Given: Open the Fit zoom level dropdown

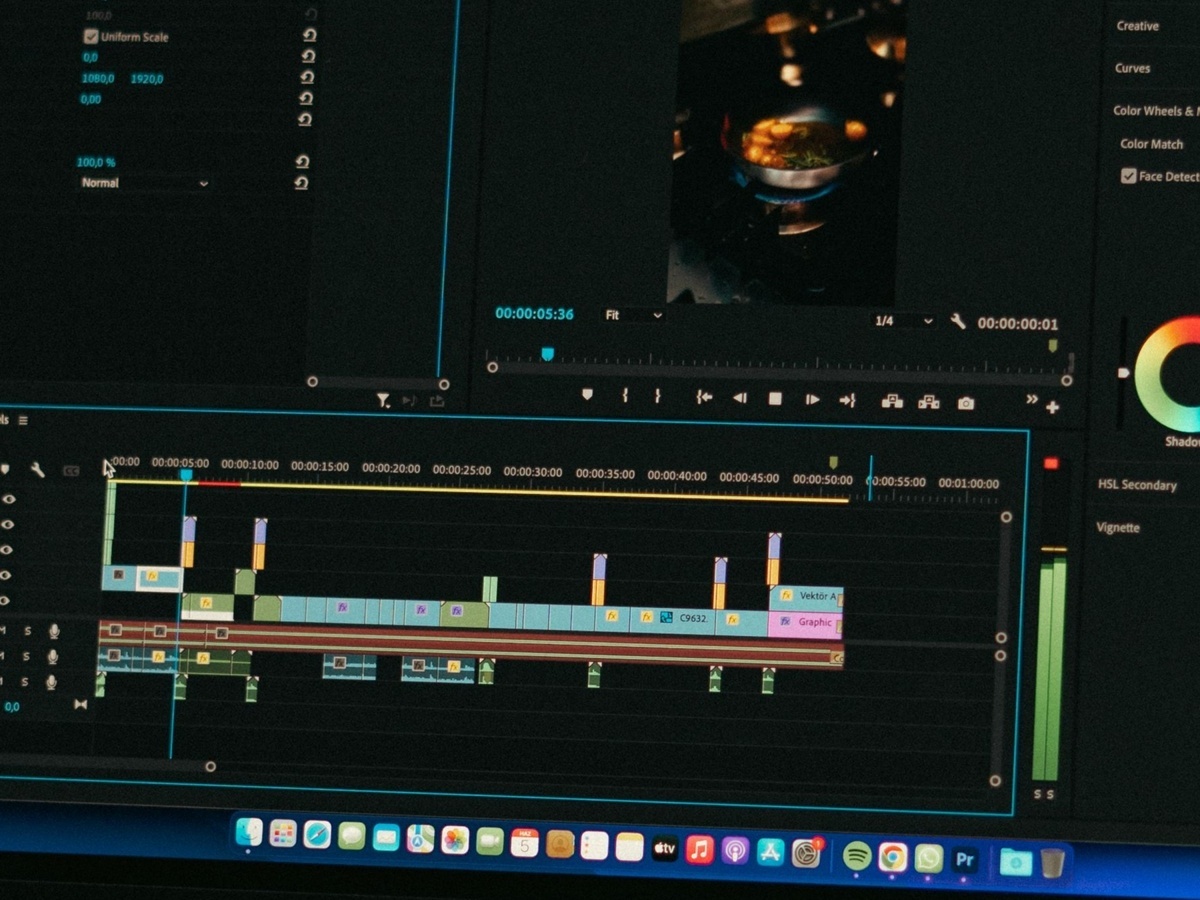Looking at the screenshot, I should tap(633, 315).
